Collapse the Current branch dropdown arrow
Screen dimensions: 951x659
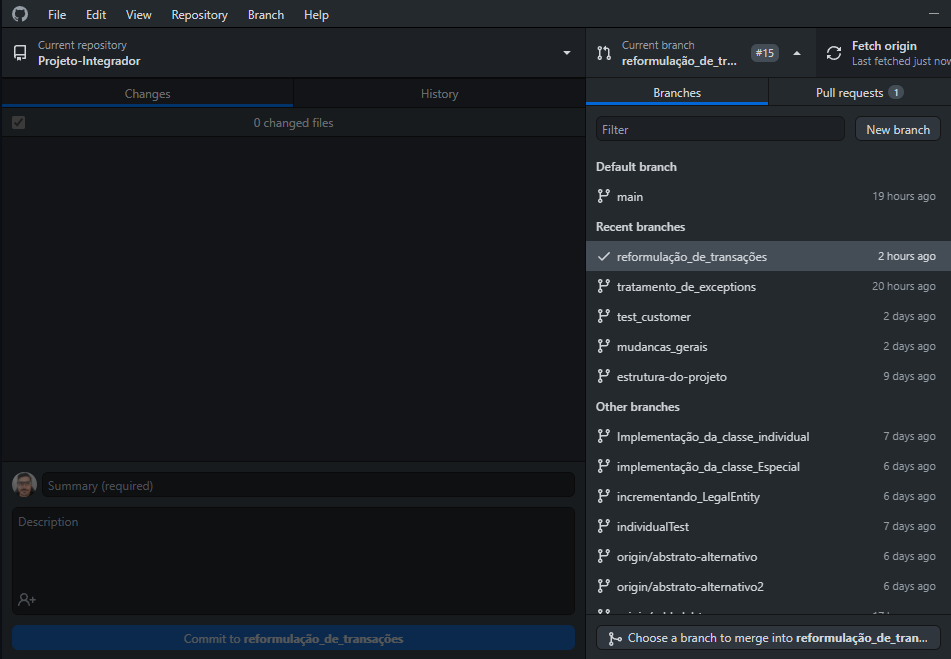[798, 52]
